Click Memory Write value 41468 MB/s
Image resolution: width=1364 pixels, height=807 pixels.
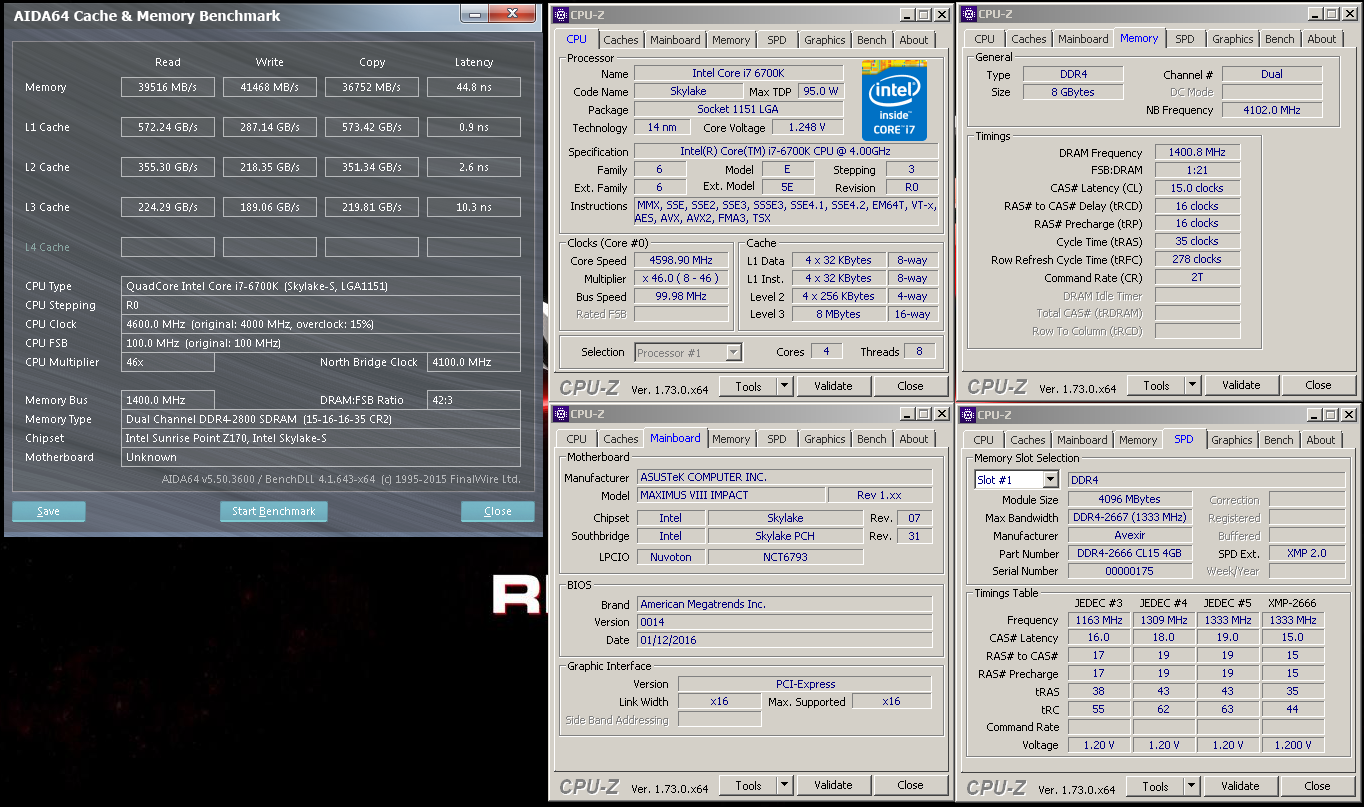point(270,87)
